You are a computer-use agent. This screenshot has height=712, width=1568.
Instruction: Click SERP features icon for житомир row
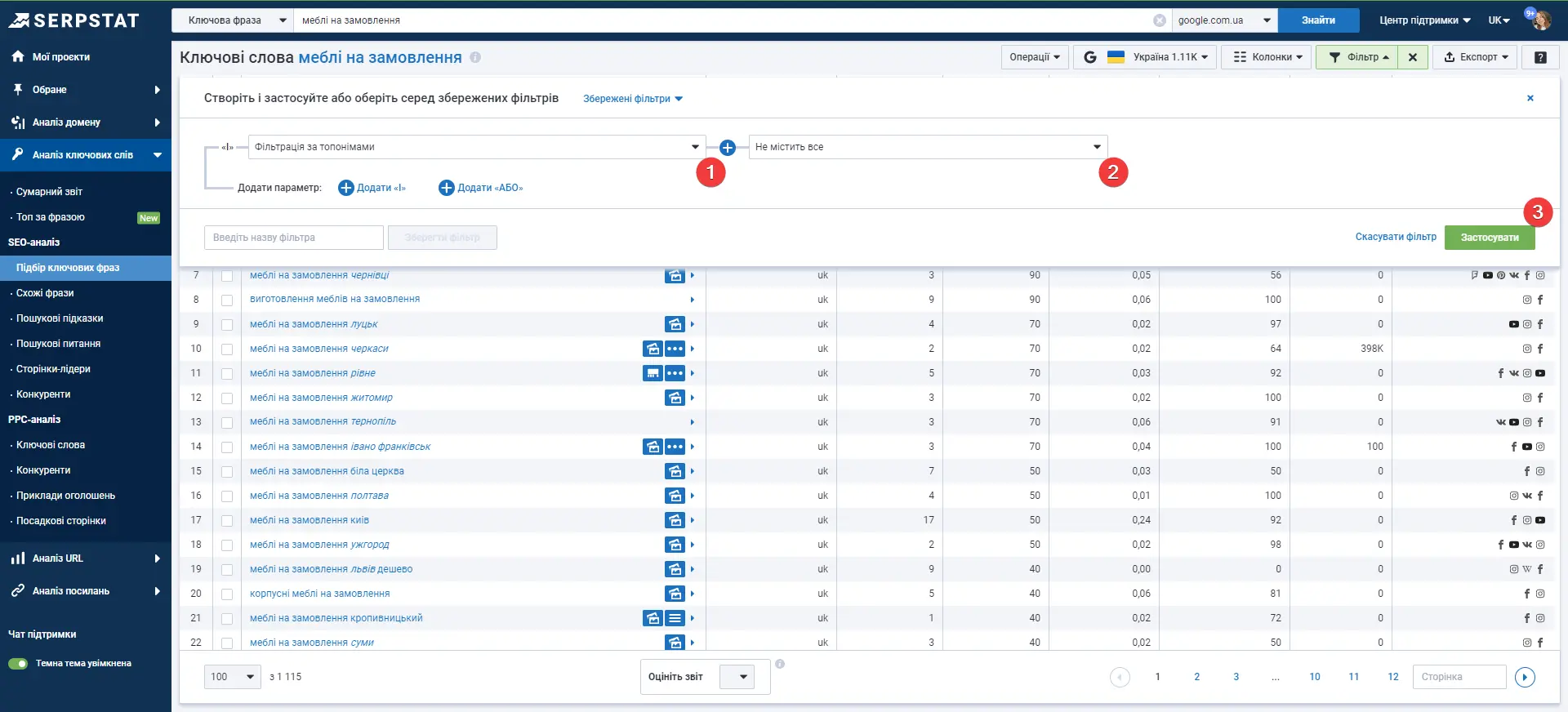675,398
